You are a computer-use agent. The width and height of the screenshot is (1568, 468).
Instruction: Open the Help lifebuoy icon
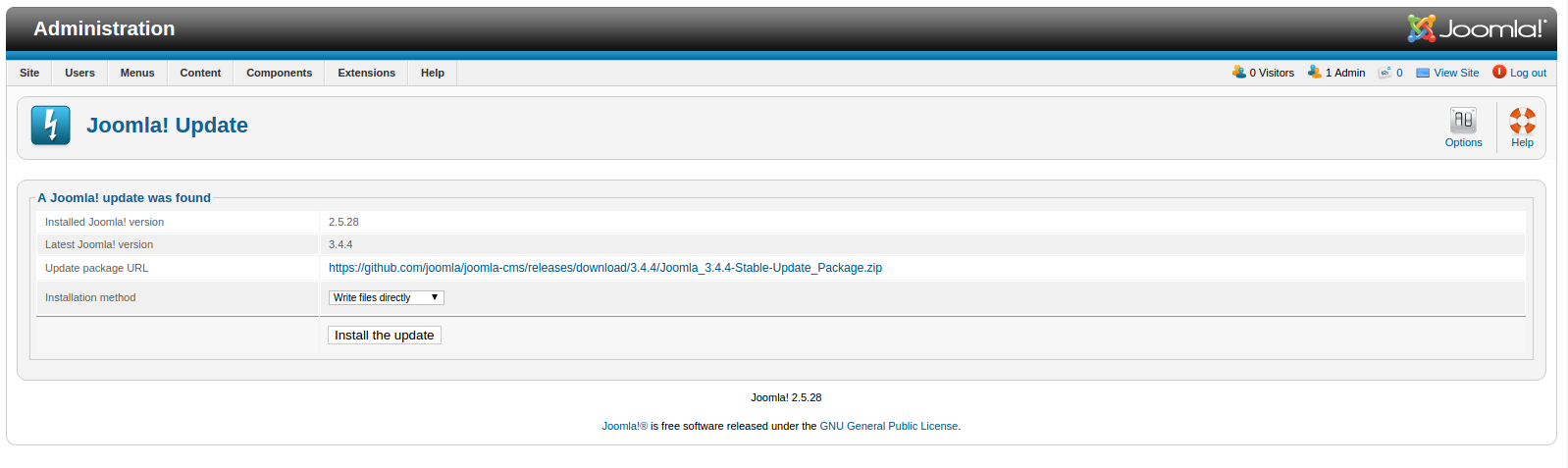point(1522,121)
